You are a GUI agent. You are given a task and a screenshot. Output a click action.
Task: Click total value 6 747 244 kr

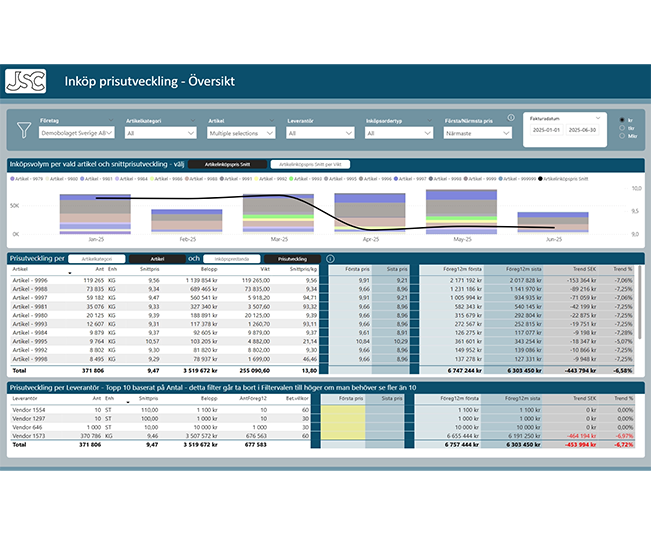pyautogui.click(x=465, y=370)
